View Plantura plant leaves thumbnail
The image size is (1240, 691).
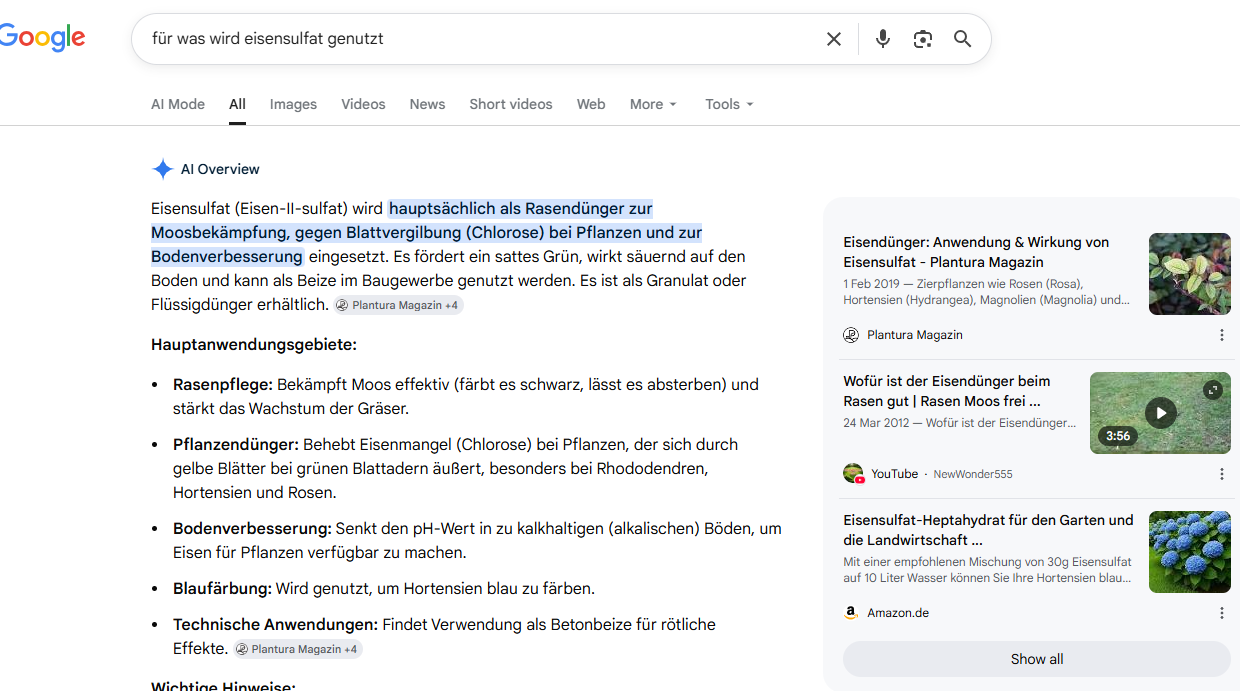tap(1190, 274)
